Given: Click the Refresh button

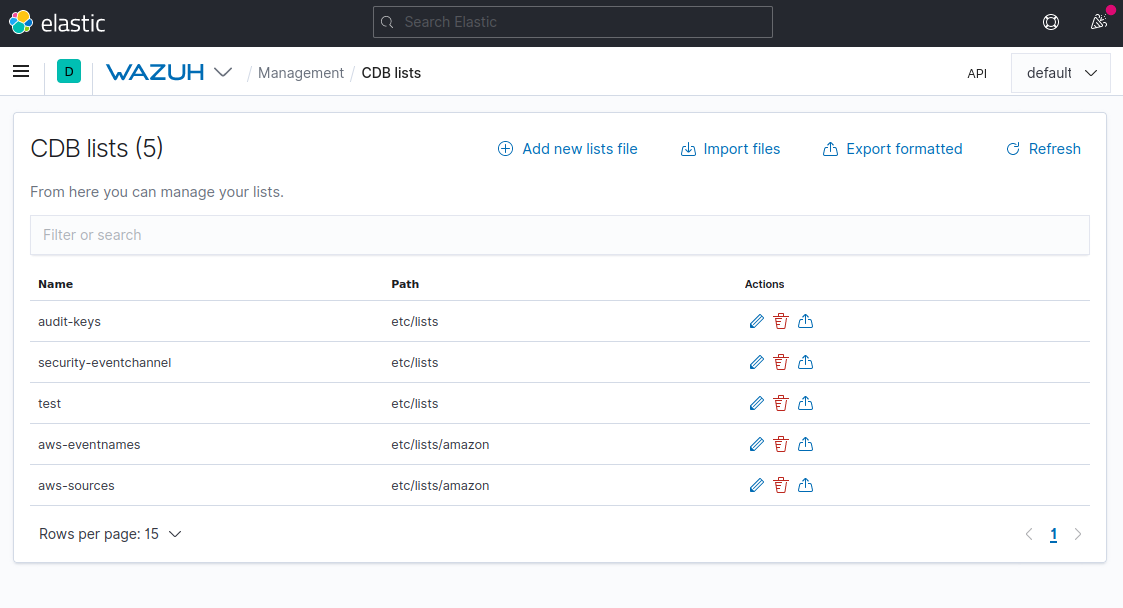Looking at the screenshot, I should 1043,148.
